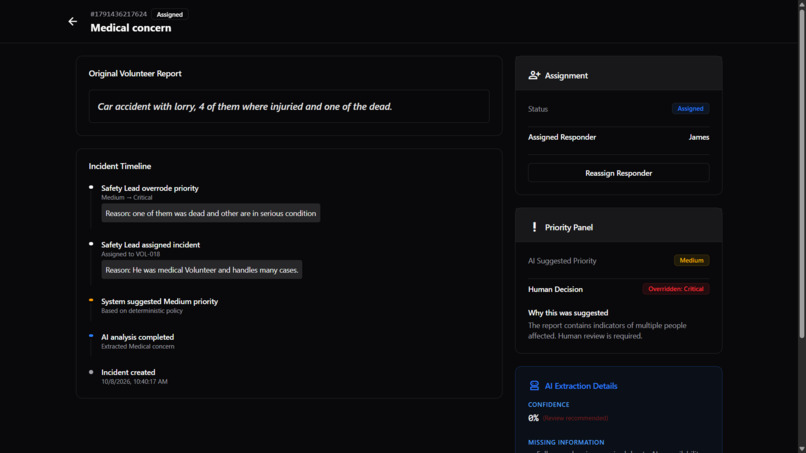Click the 'Medium → Critical' change text
The image size is (806, 453).
(x=126, y=197)
